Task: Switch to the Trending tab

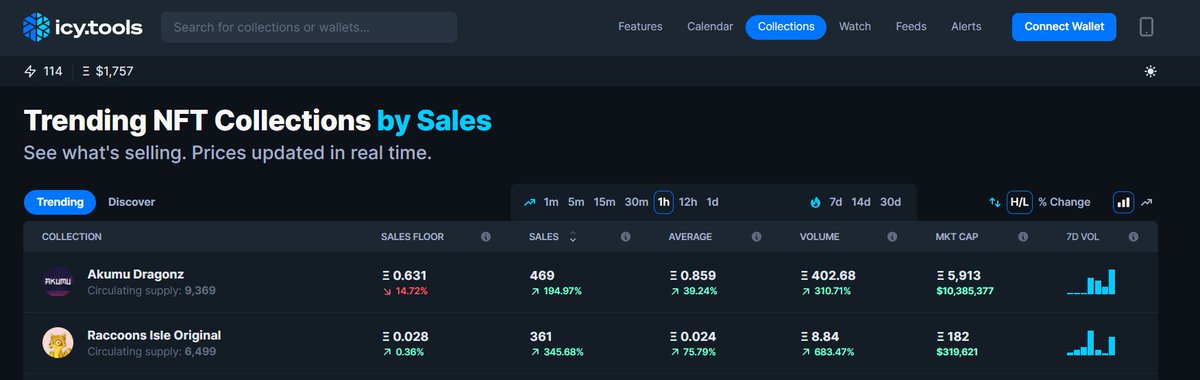Action: click(x=60, y=202)
